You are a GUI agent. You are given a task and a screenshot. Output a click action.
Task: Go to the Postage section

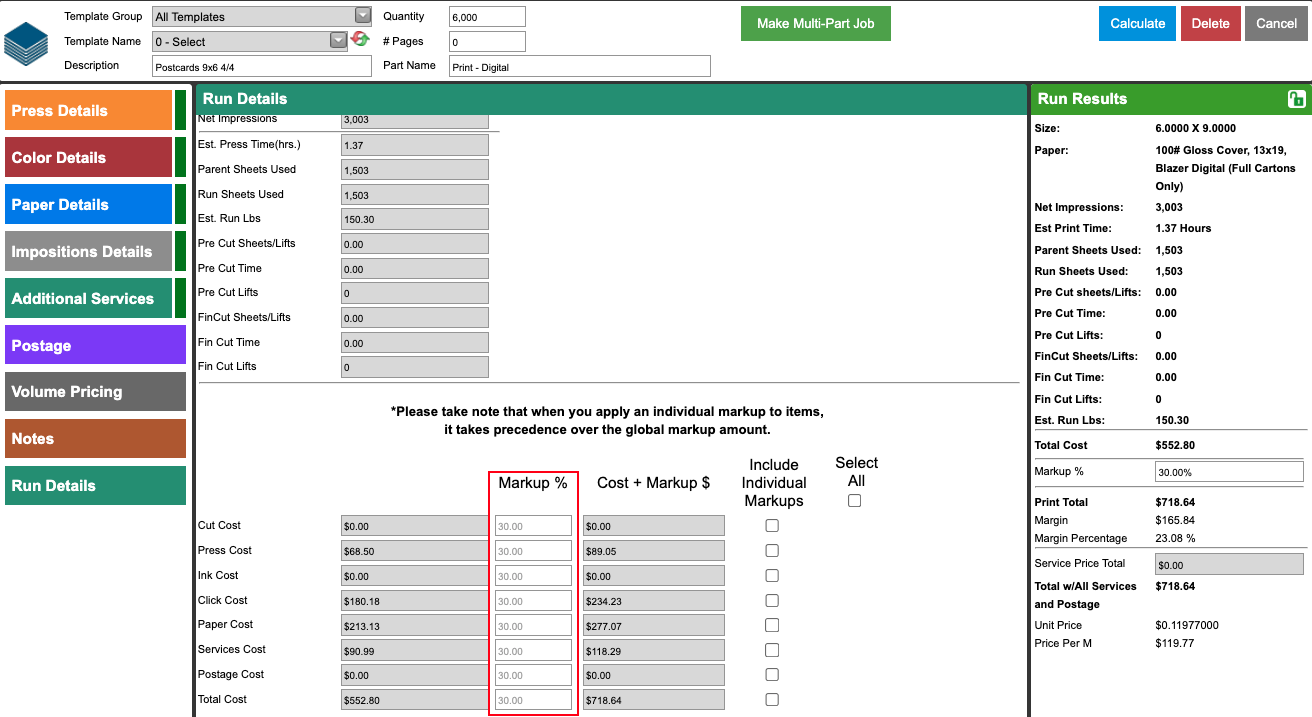(95, 345)
